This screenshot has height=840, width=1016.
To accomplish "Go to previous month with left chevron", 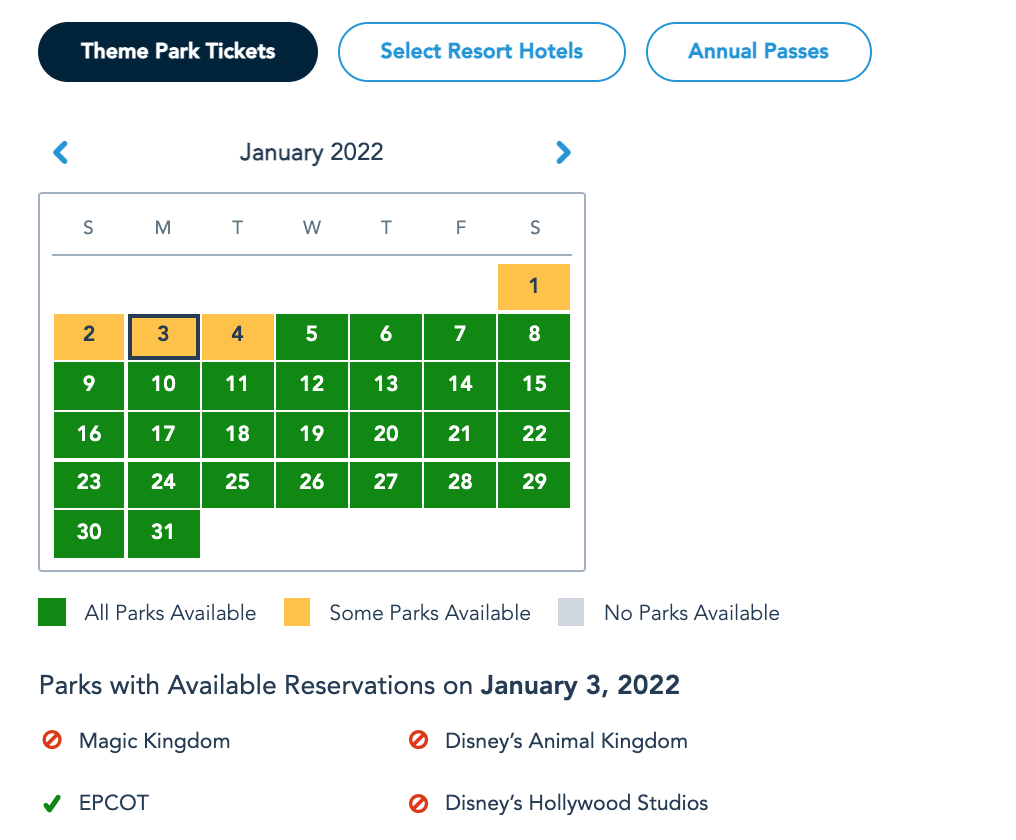I will click(61, 152).
